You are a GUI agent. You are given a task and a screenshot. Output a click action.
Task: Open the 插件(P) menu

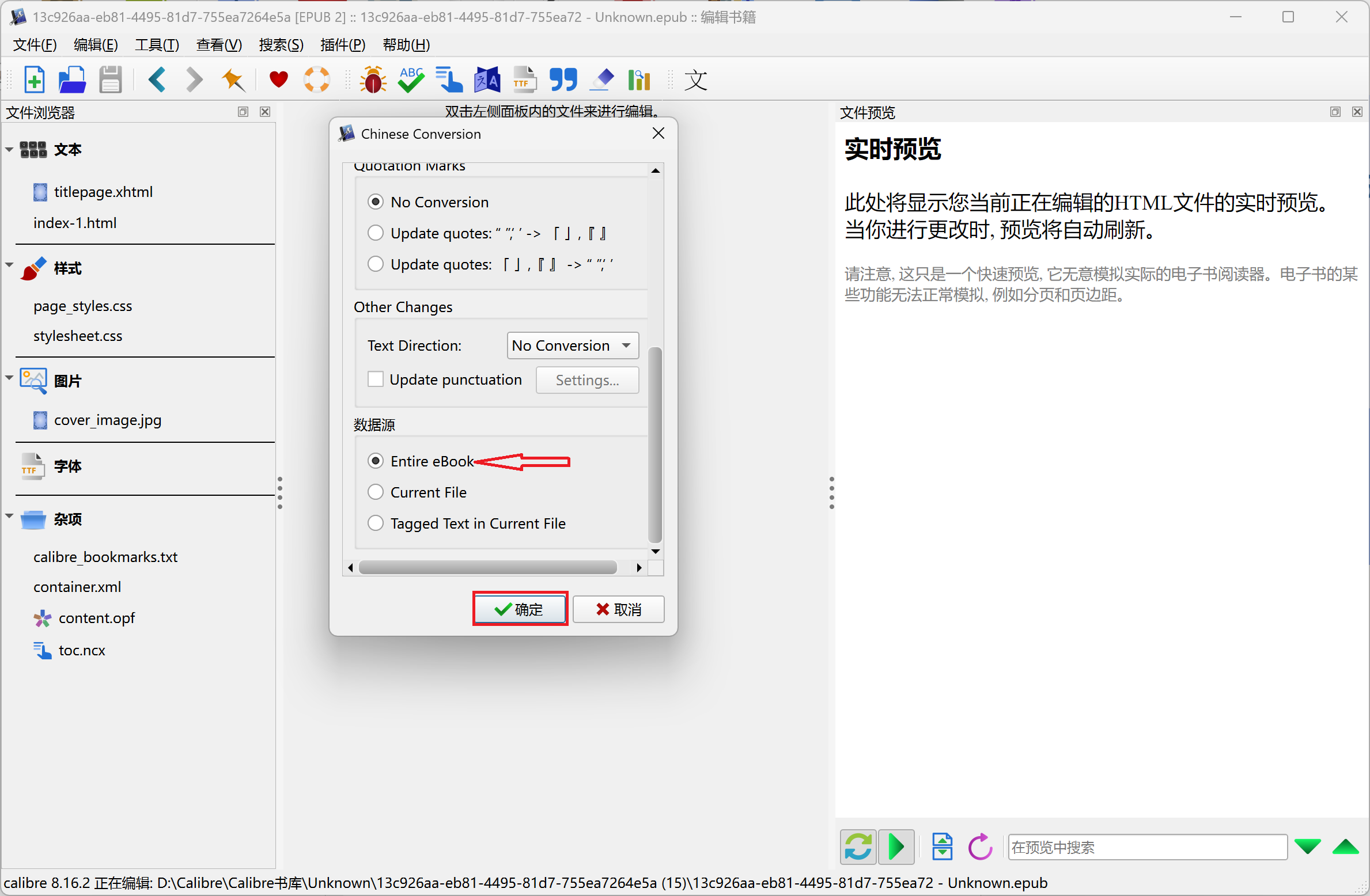tap(343, 44)
